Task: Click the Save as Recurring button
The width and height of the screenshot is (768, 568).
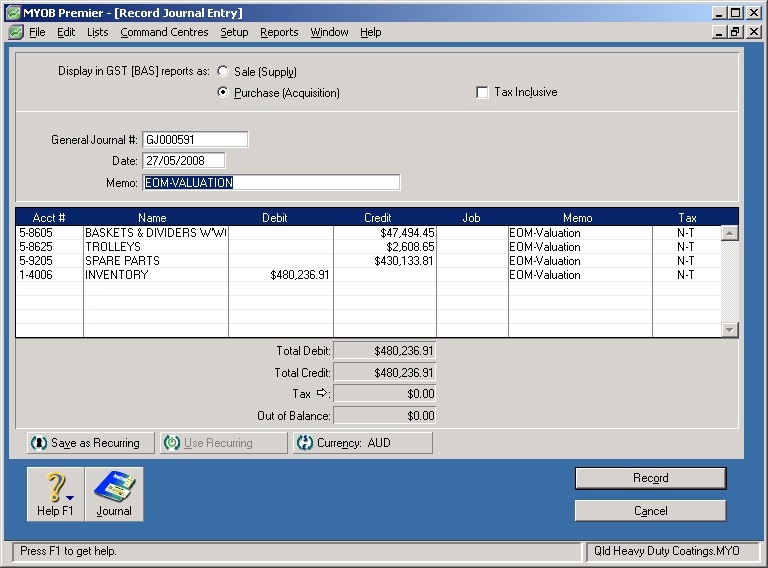Action: coord(91,443)
